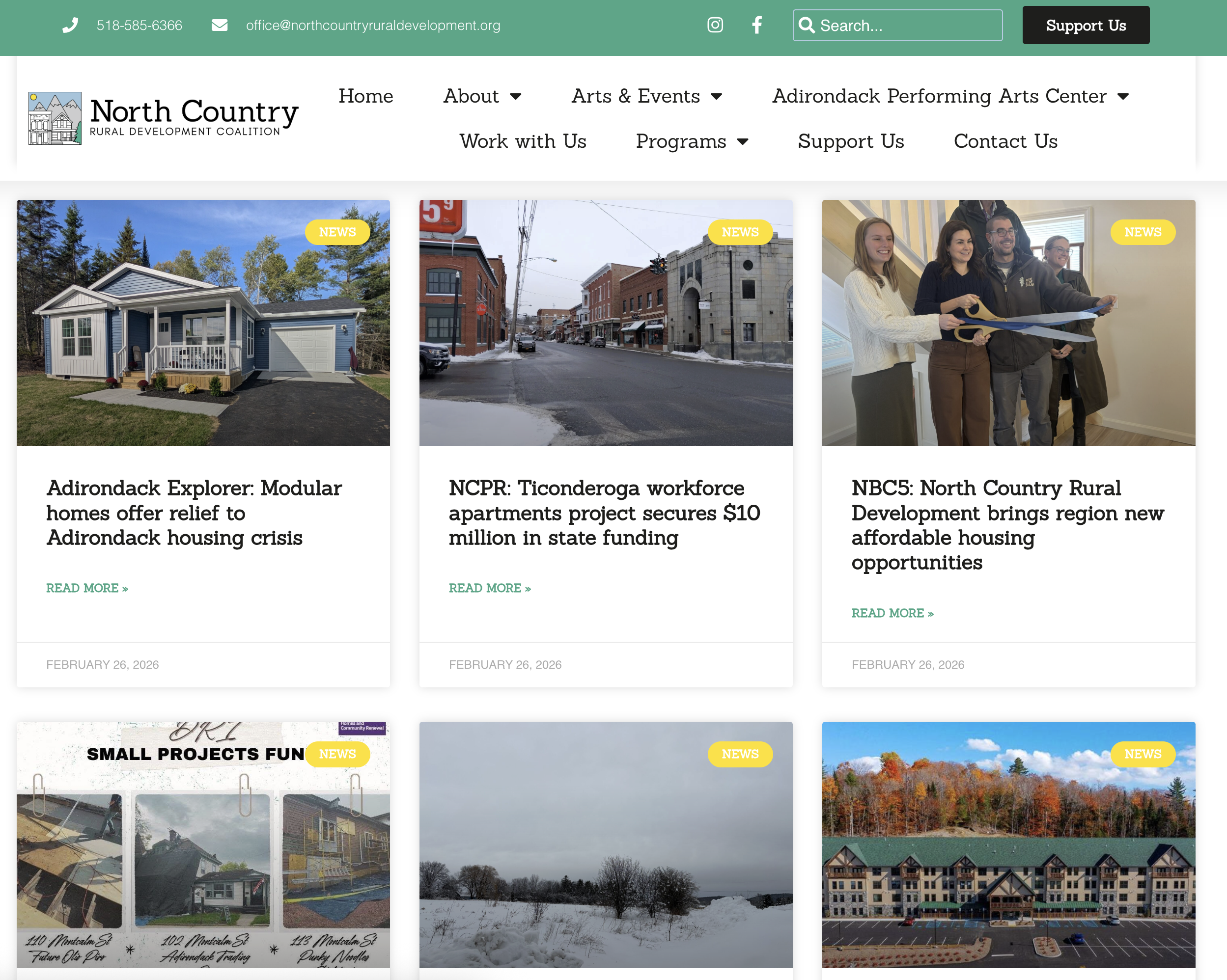This screenshot has width=1227, height=980.
Task: Open the snowy field photo thumbnail
Action: click(x=606, y=845)
